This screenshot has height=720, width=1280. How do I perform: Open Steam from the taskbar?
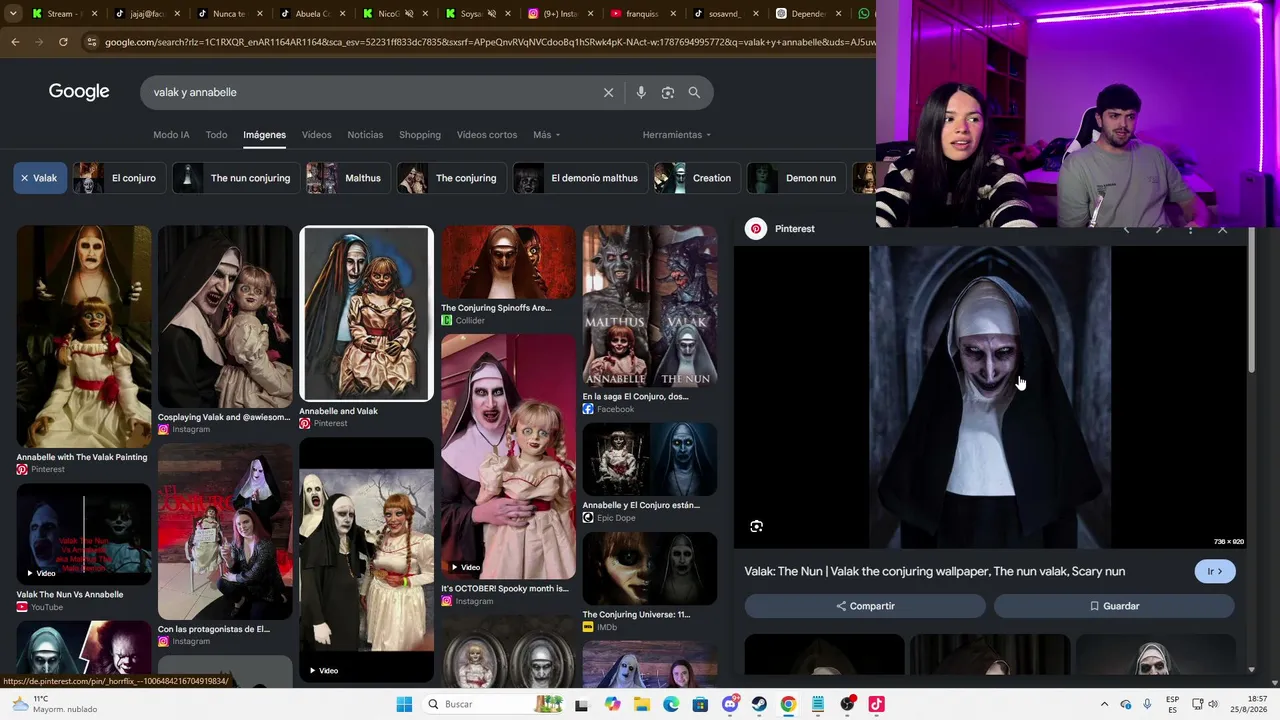pos(759,704)
